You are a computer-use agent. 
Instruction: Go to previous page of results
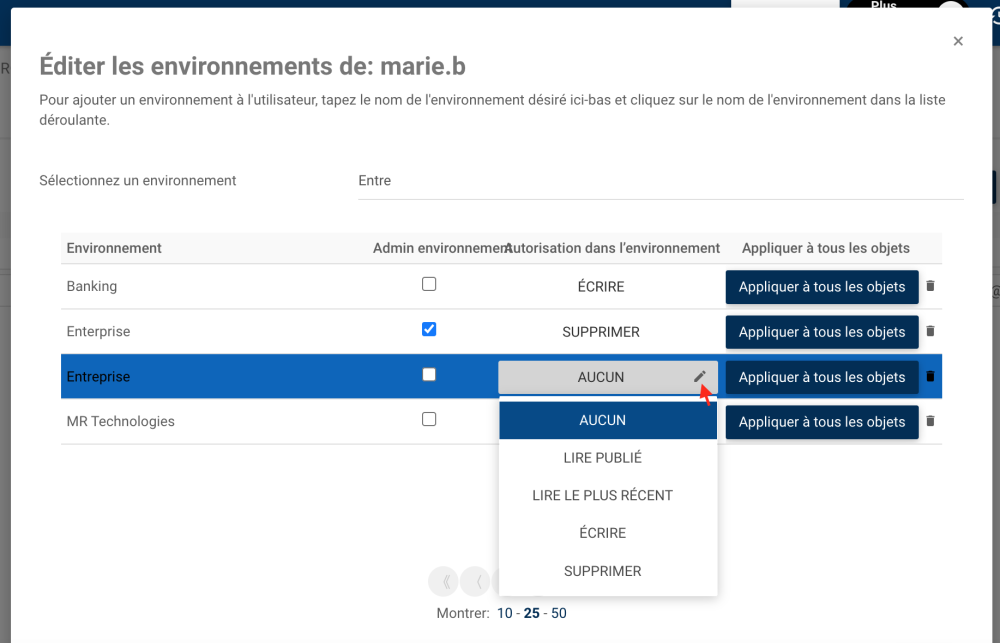pos(476,582)
